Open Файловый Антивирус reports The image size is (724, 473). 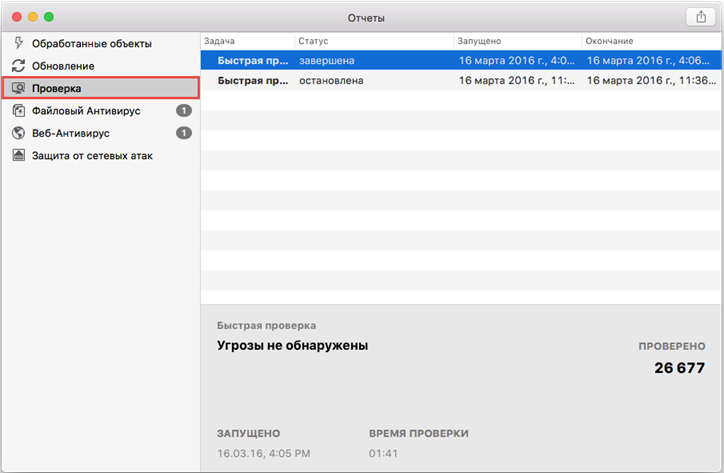pos(101,111)
